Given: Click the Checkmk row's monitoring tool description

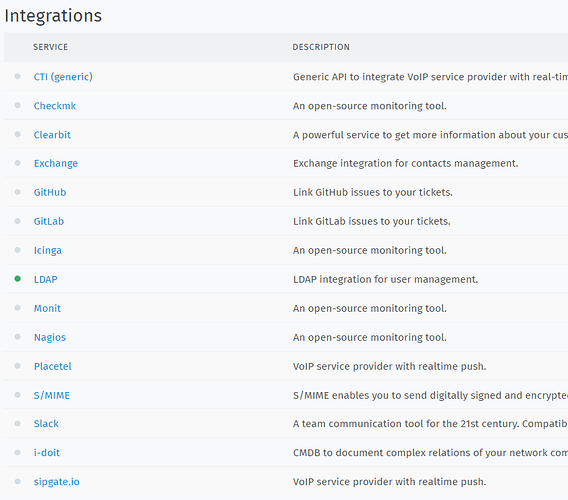Looking at the screenshot, I should pos(369,106).
